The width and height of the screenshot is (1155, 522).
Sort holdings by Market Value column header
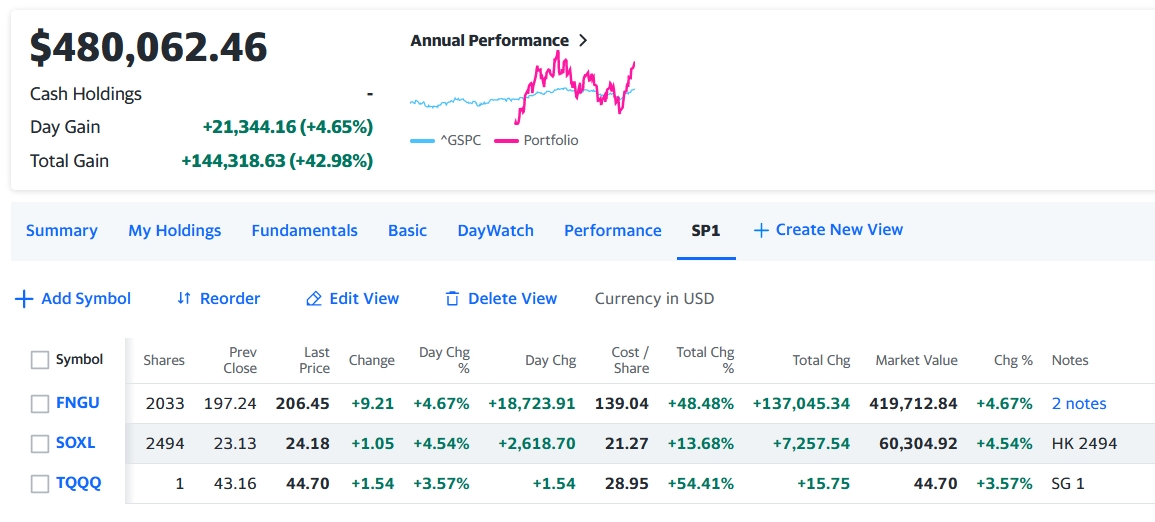[916, 360]
